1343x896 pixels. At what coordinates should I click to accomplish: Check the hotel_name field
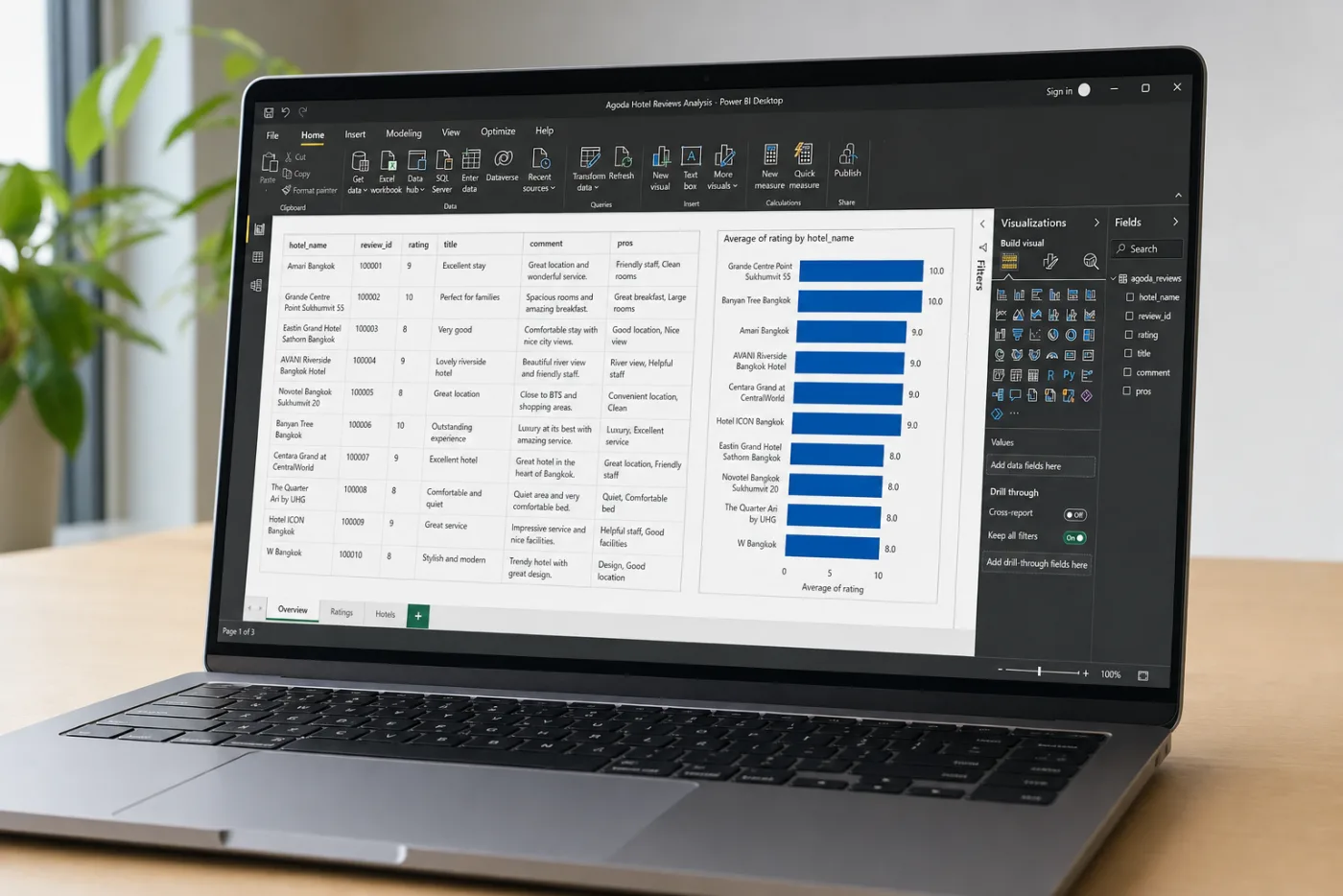pyautogui.click(x=1130, y=297)
